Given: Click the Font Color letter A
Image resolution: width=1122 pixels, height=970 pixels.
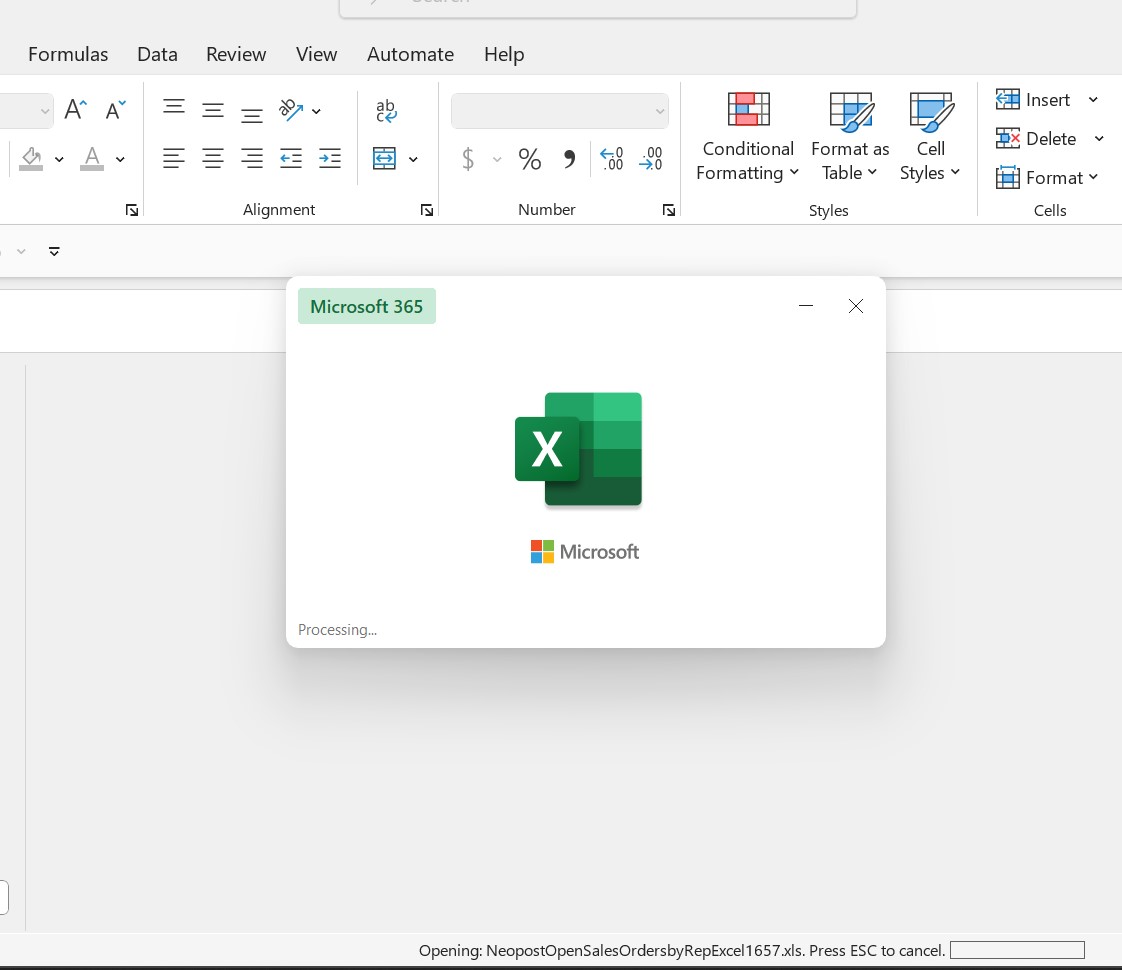Looking at the screenshot, I should pyautogui.click(x=92, y=158).
